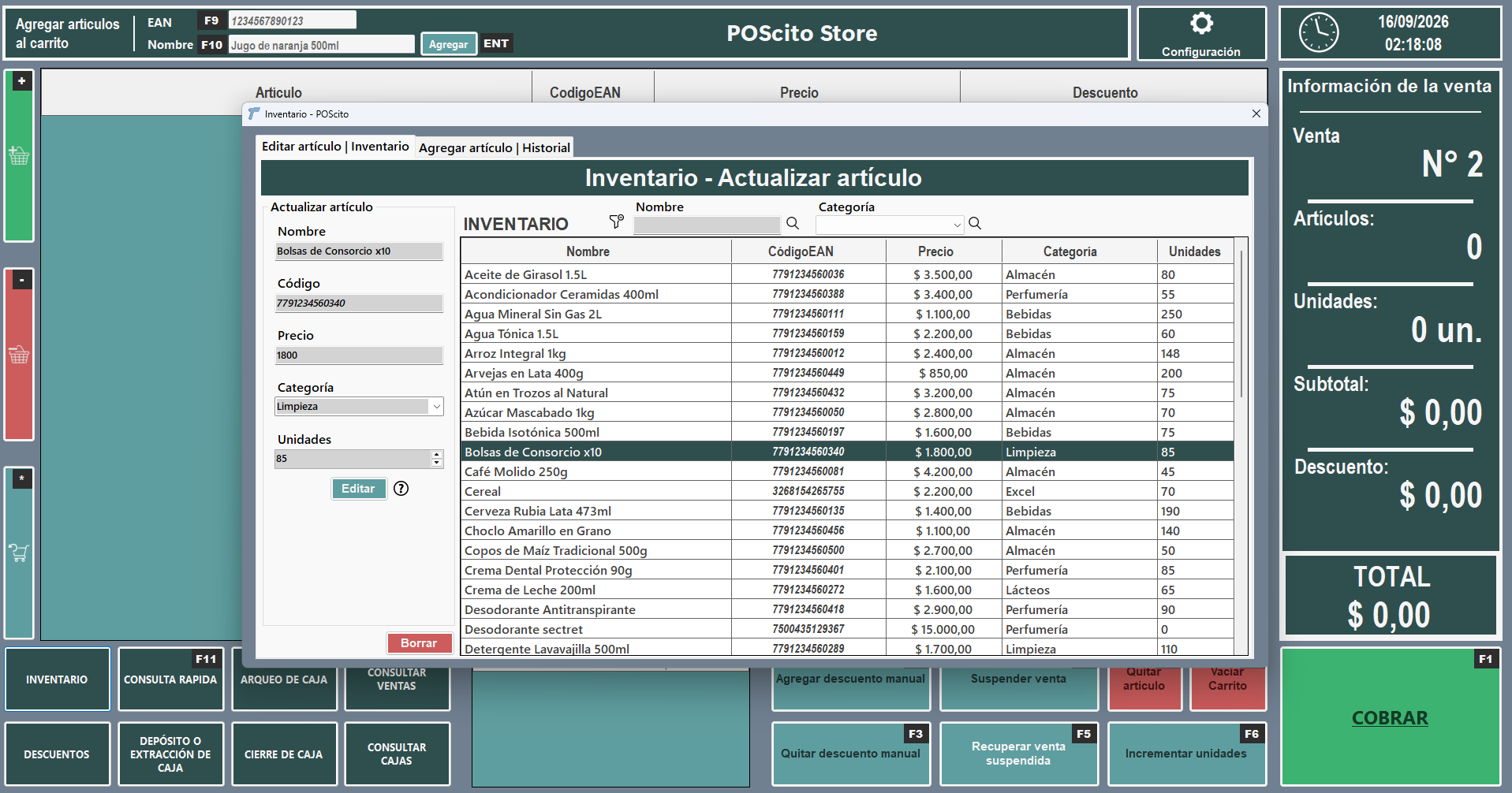Screen dimensions: 1512x793
Task: Select the Editar artículo | Inventario tab
Action: 335,147
